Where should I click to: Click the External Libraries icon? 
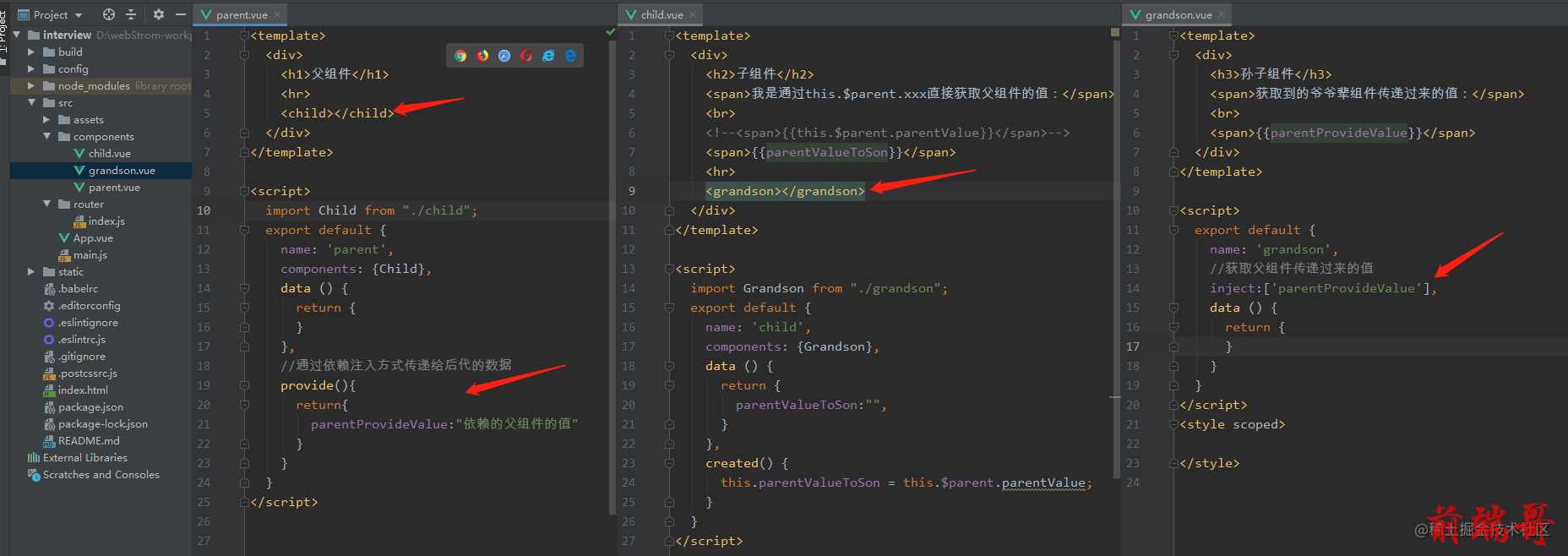(x=34, y=458)
